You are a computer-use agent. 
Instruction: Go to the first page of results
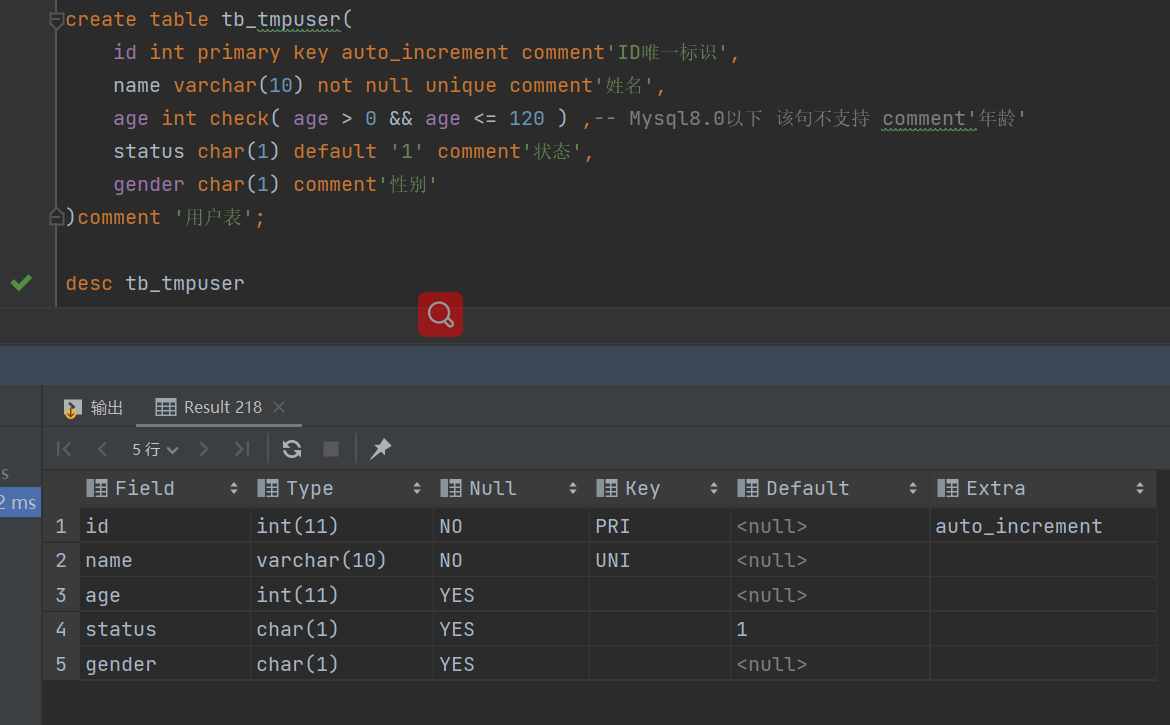64,449
